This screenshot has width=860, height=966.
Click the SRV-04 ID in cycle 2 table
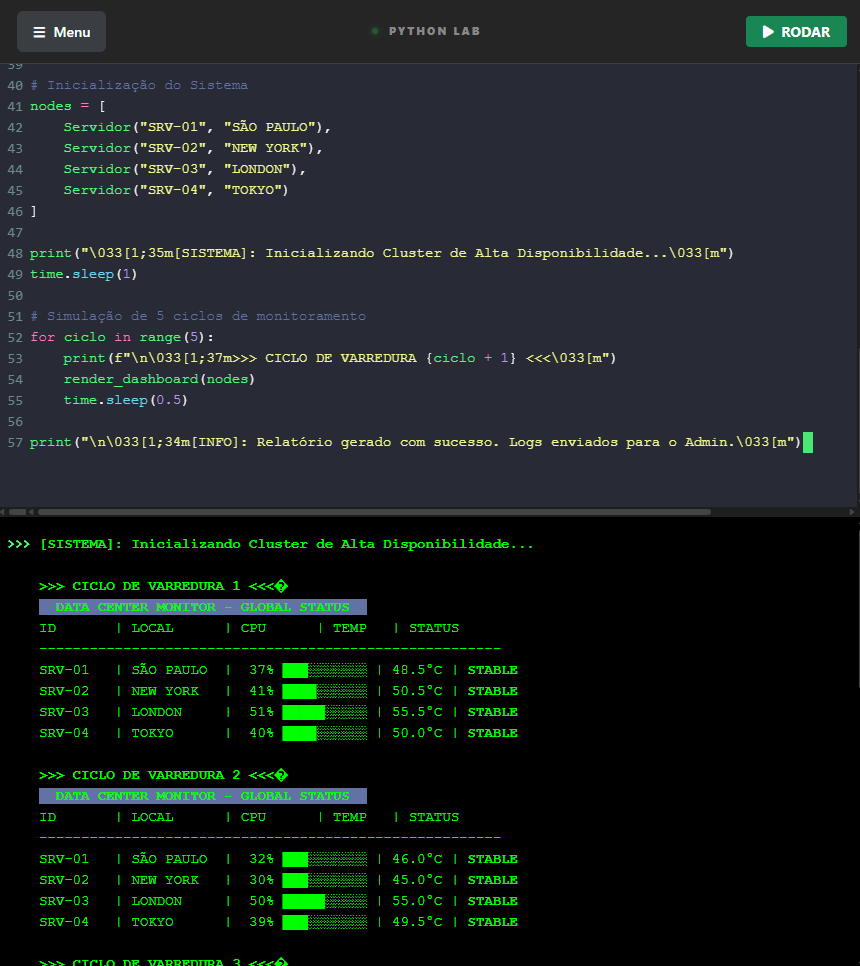click(64, 922)
